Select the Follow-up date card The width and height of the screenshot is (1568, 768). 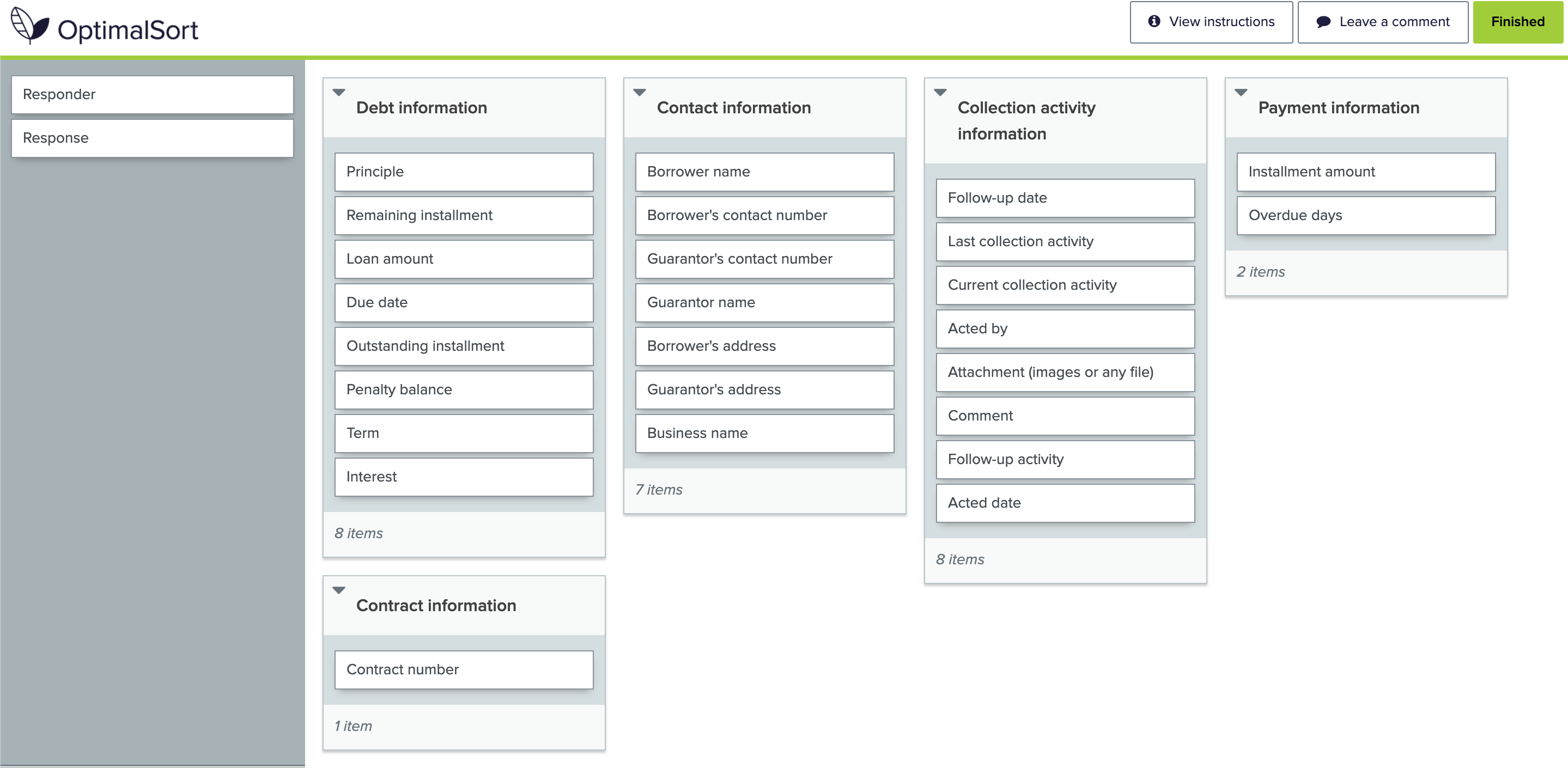point(1065,198)
